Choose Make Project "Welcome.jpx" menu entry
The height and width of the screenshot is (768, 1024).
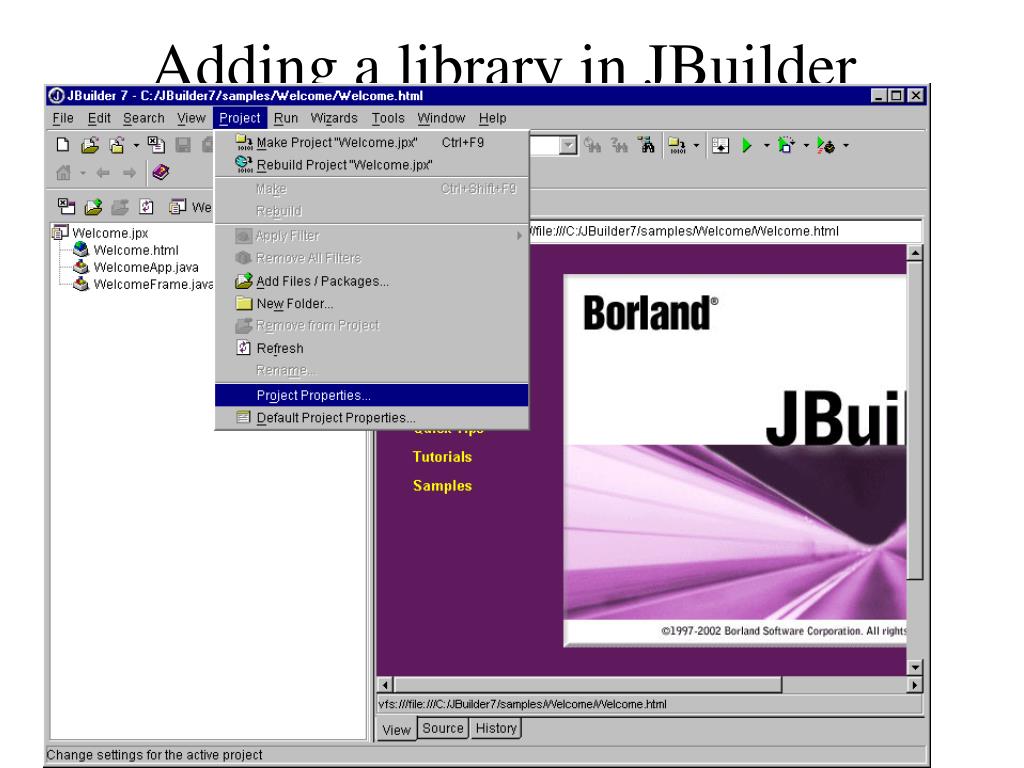click(x=371, y=142)
